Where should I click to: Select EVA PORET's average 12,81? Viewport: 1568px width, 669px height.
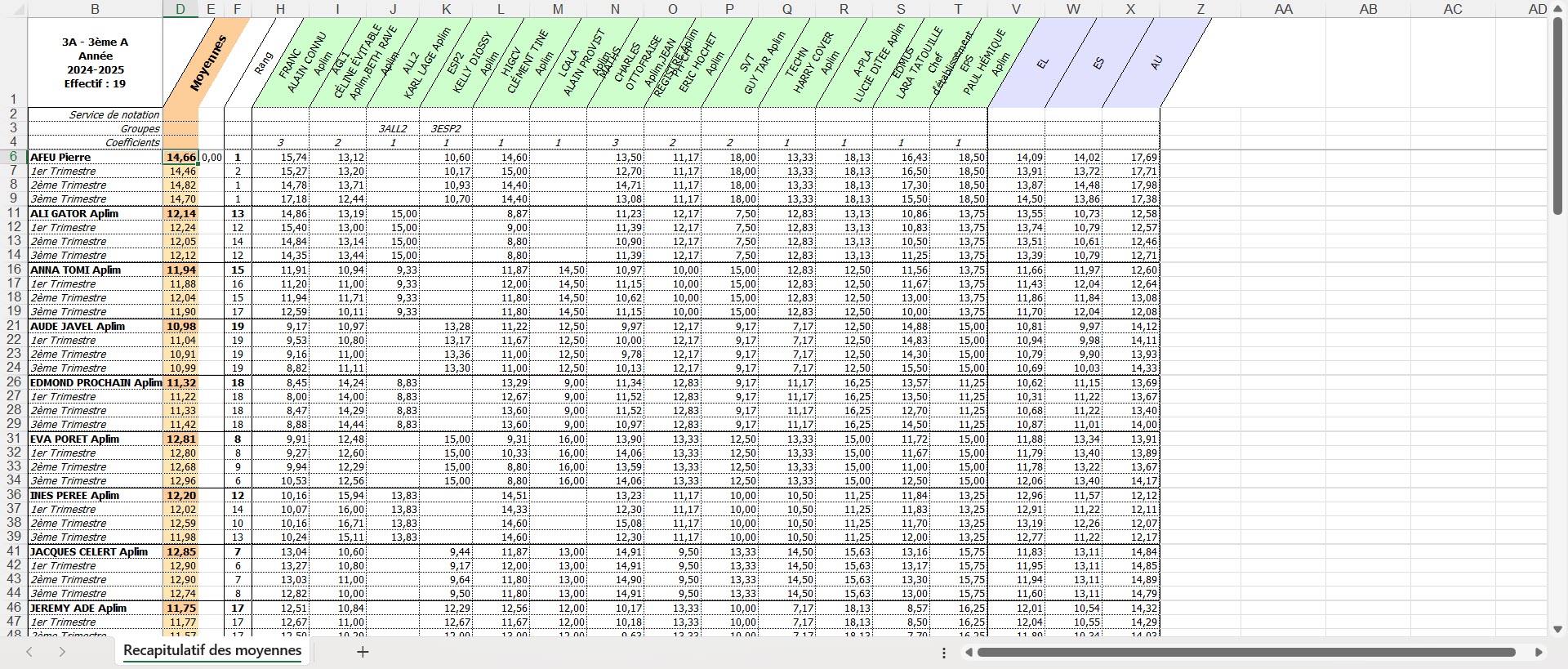(x=180, y=439)
